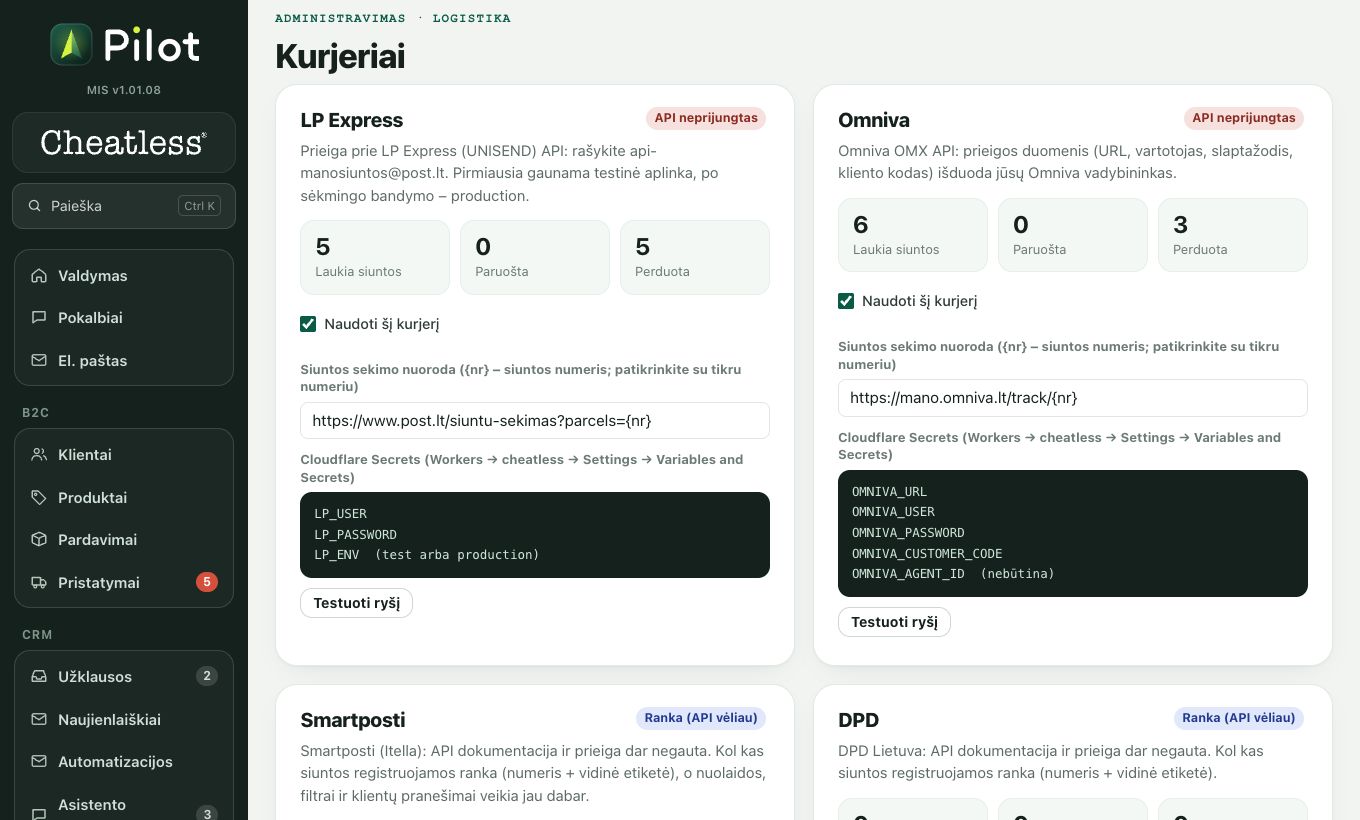Focus the Paieška search field
1360x820 pixels.
124,206
